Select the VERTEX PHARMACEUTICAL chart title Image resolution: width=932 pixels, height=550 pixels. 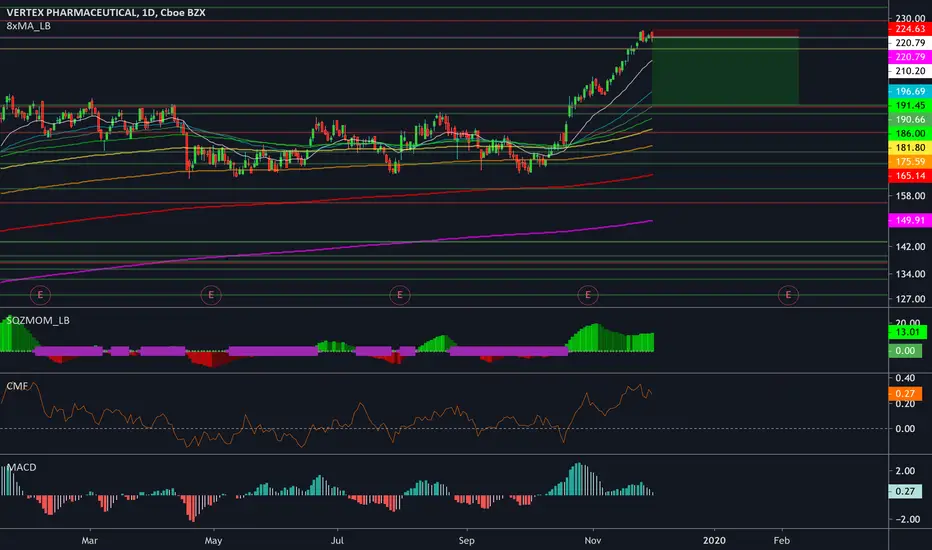coord(106,12)
